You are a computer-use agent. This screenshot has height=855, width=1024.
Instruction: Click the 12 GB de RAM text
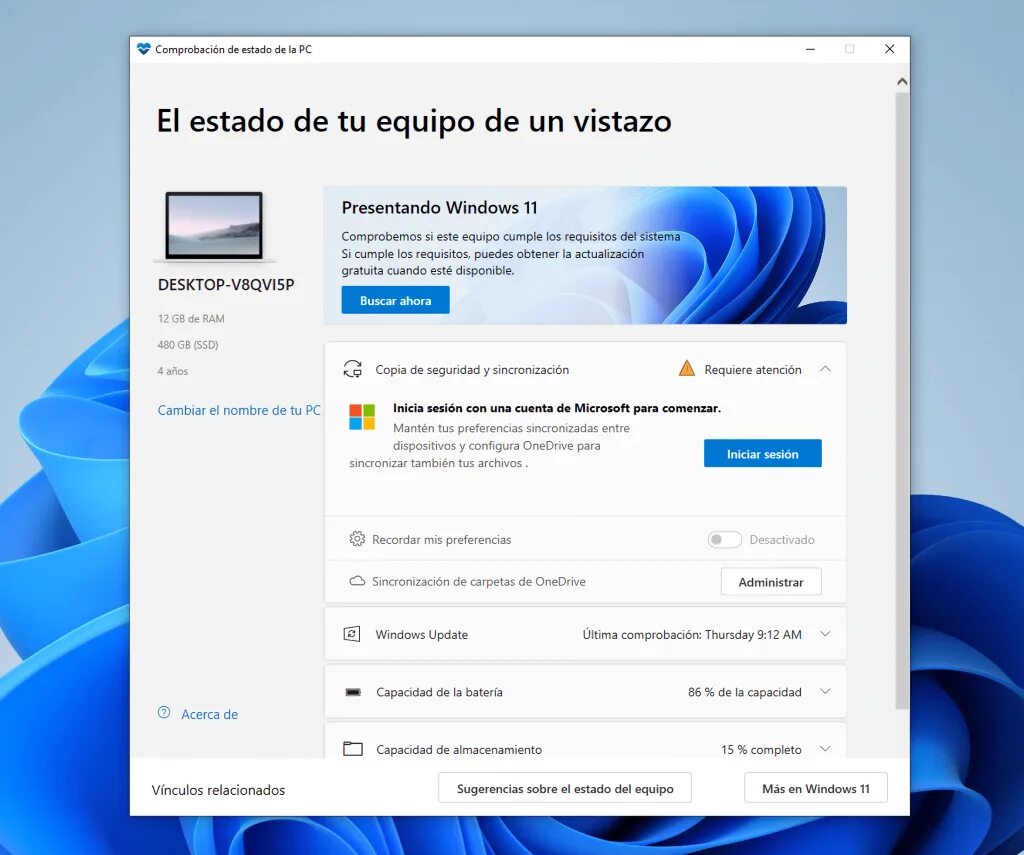[x=191, y=319]
